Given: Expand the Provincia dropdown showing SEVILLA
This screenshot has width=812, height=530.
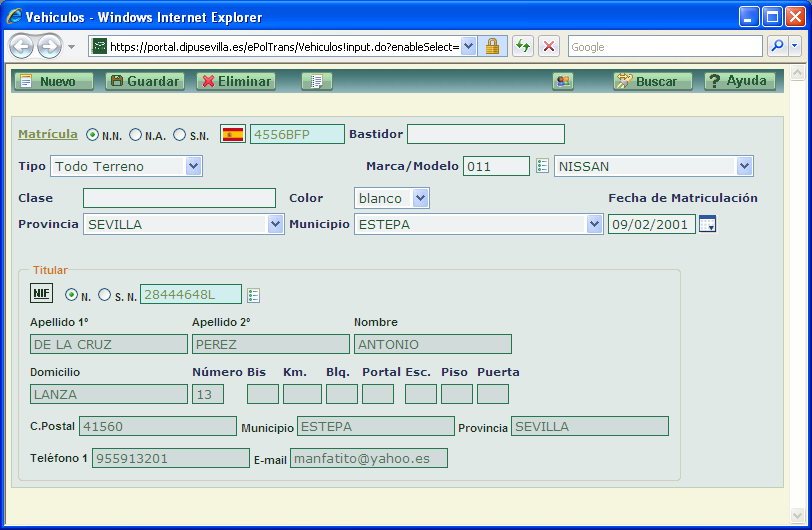Looking at the screenshot, I should coord(276,224).
